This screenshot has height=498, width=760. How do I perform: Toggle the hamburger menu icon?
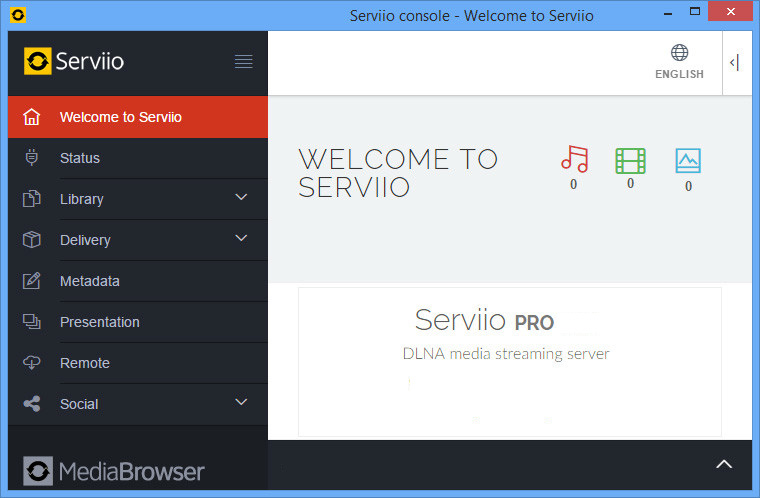(x=243, y=62)
